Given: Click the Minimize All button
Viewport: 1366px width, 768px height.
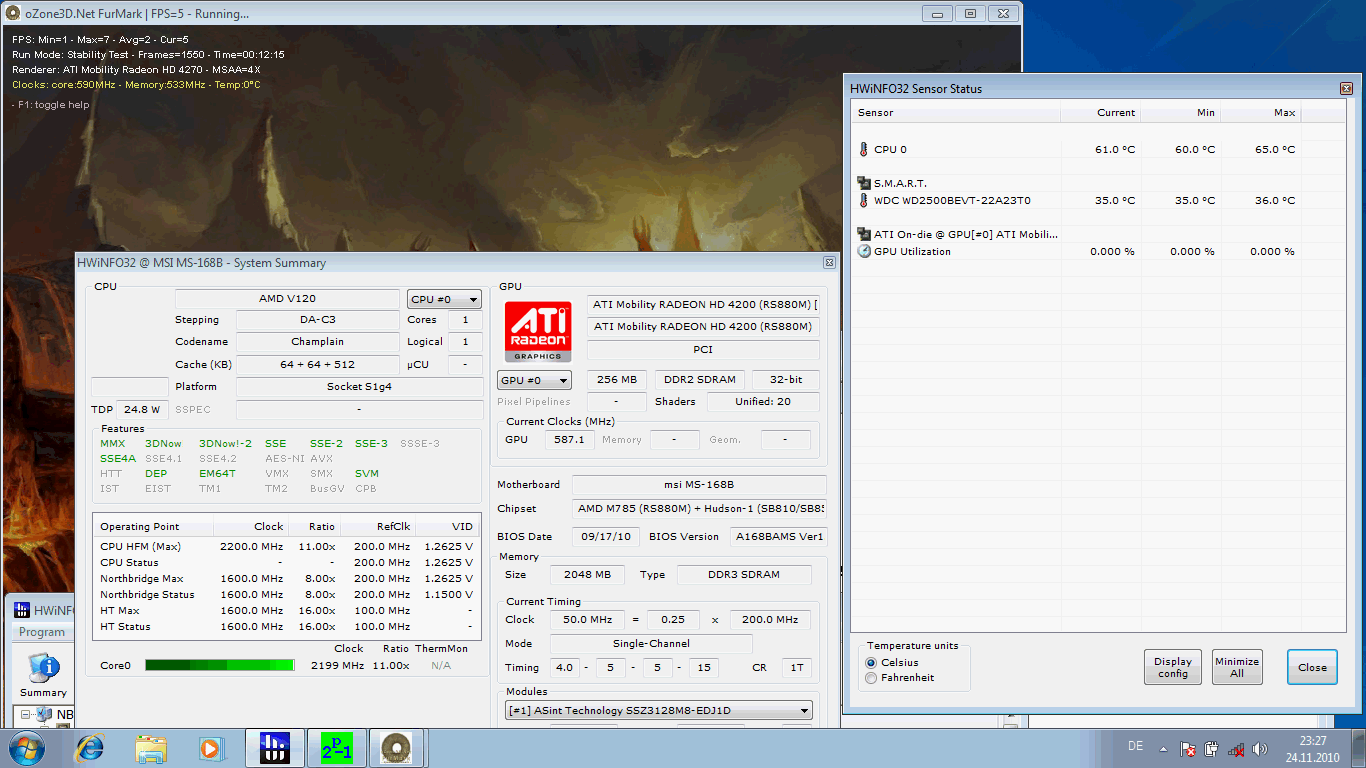Looking at the screenshot, I should [1237, 667].
